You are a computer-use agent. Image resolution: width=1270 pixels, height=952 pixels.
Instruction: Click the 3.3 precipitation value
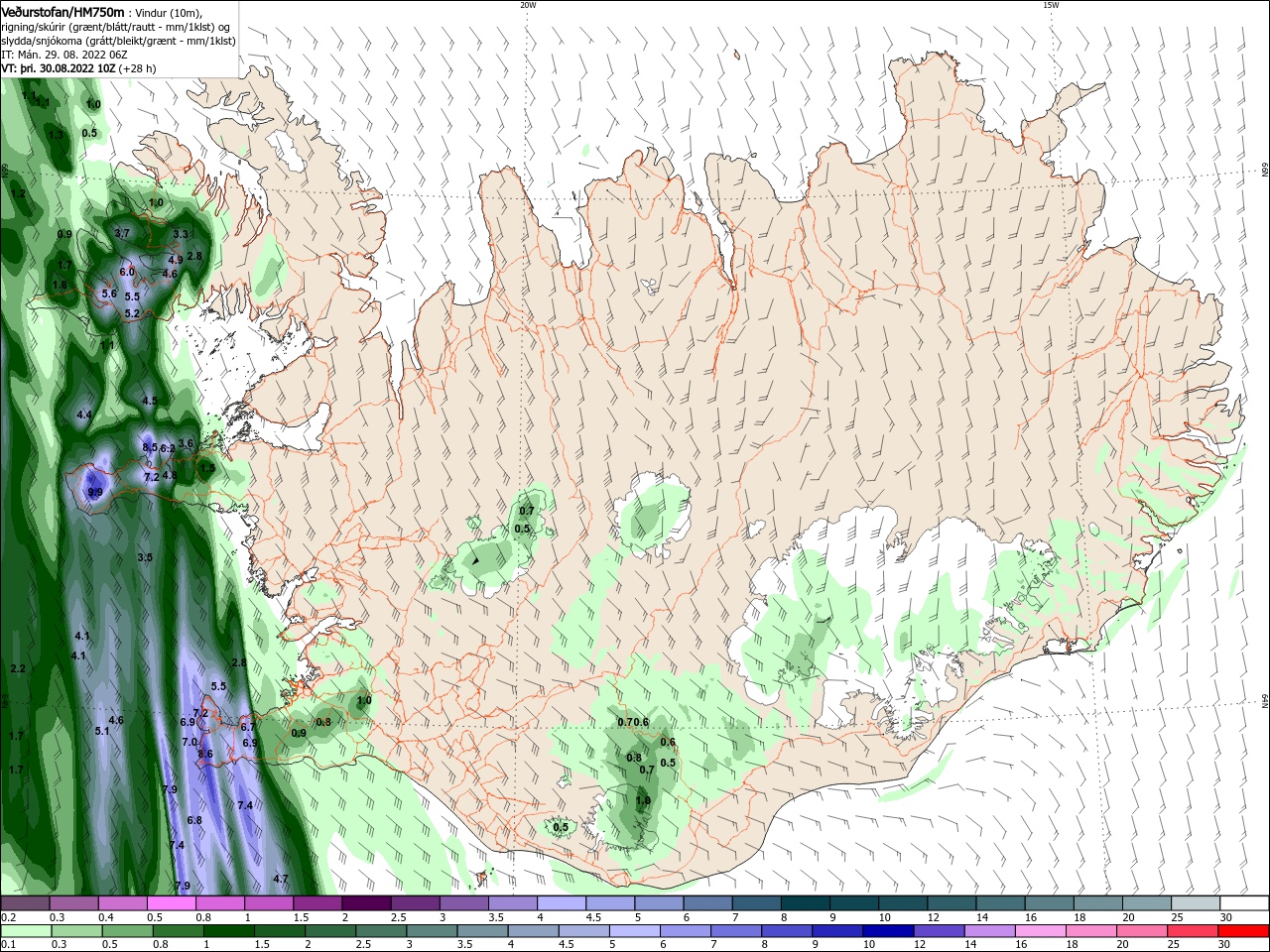click(181, 234)
